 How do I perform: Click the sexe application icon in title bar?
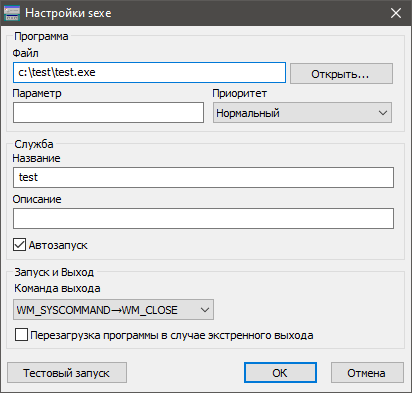[11, 13]
